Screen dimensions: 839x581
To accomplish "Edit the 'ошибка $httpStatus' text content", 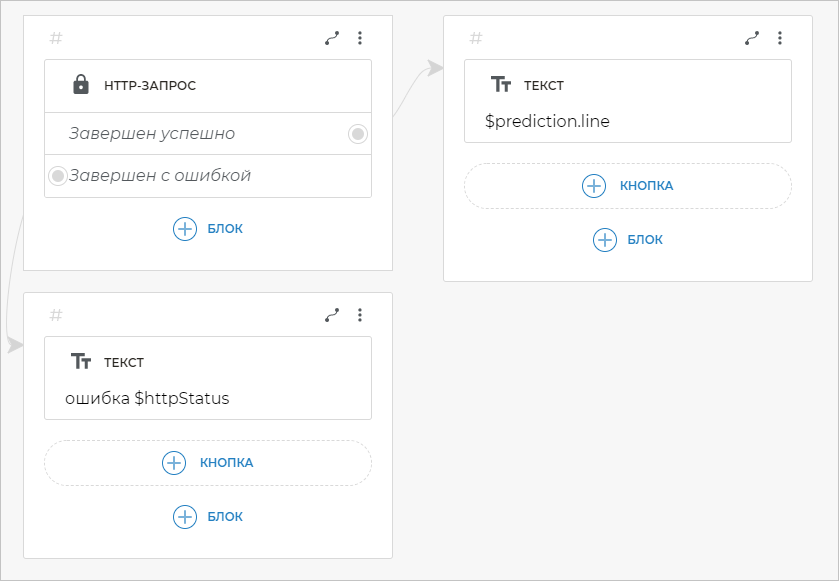I will click(147, 399).
